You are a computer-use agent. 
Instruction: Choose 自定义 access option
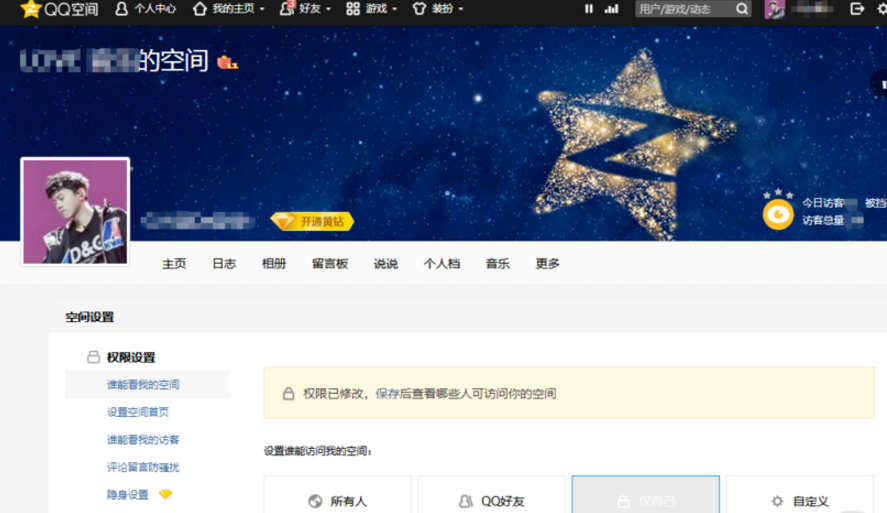tap(799, 500)
